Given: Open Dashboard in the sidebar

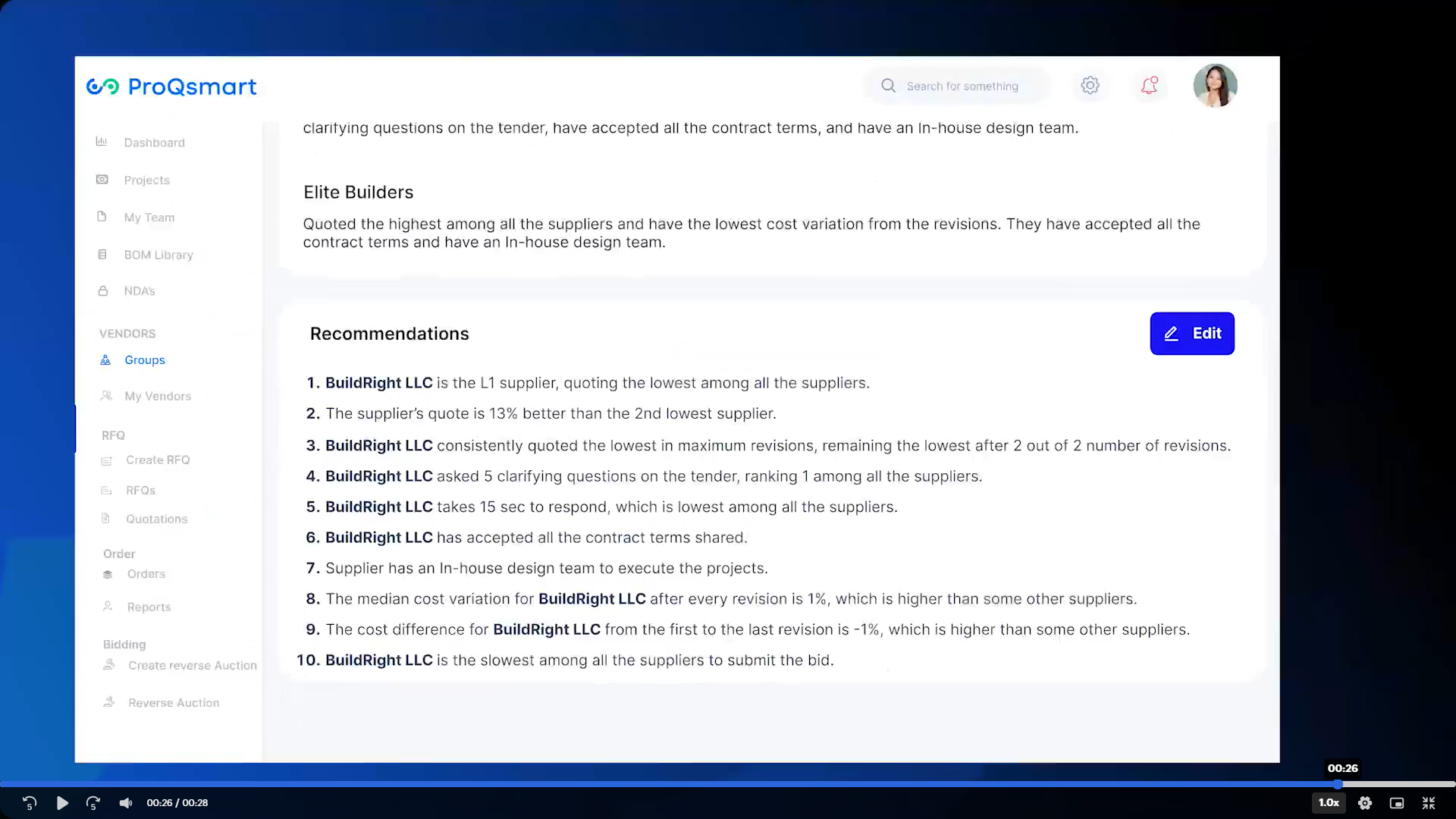Looking at the screenshot, I should (154, 143).
